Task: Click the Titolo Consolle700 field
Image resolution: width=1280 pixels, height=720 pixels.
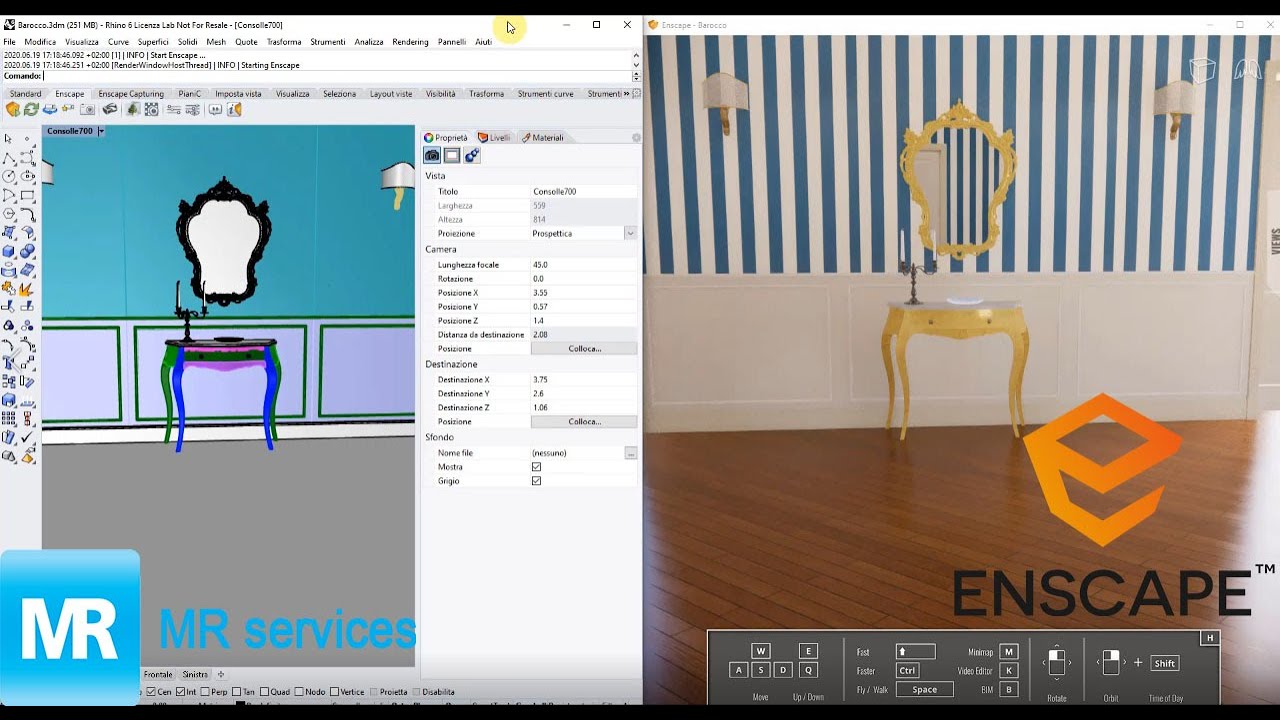Action: 584,191
